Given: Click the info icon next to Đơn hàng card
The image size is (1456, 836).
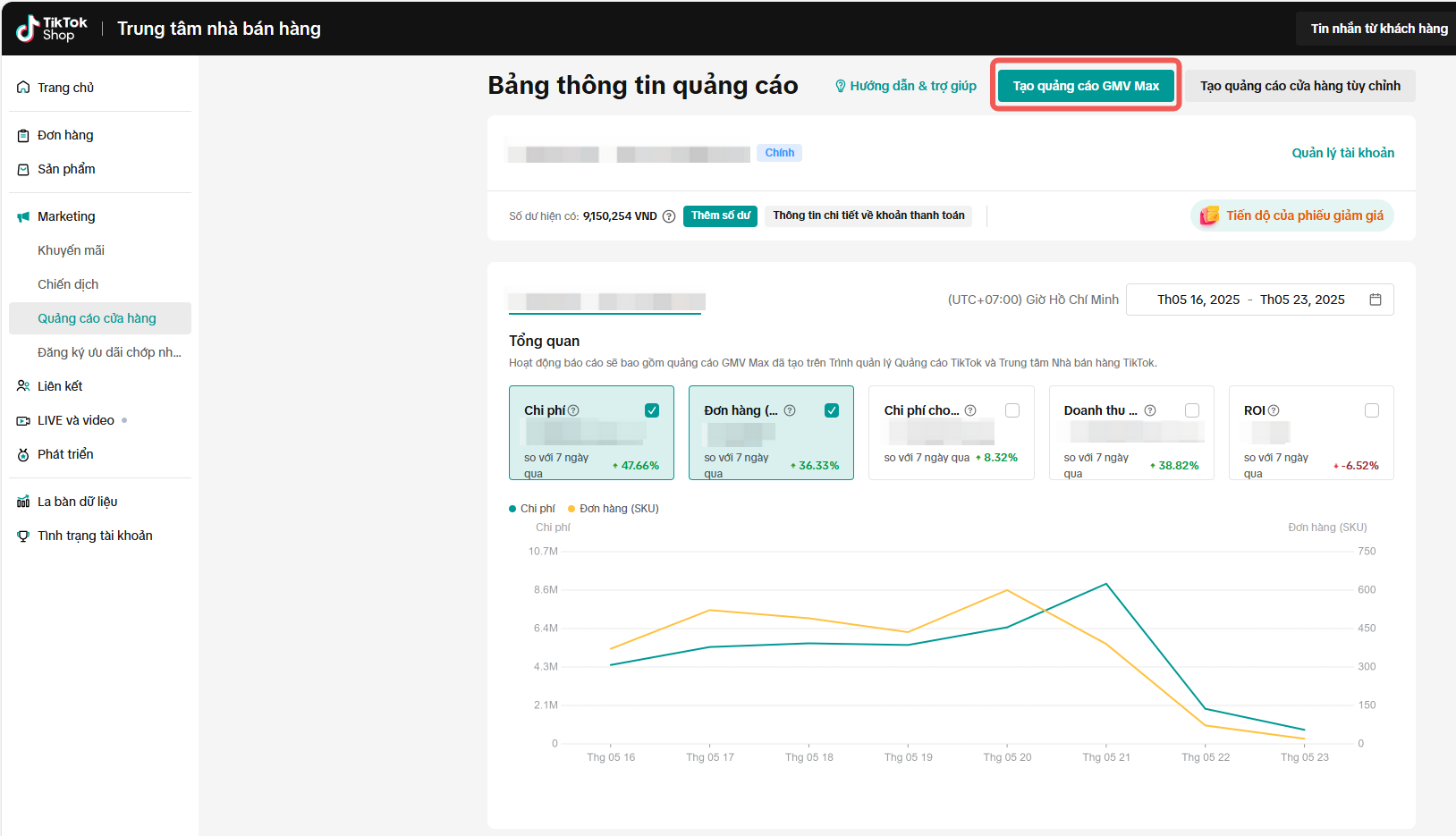Looking at the screenshot, I should point(790,410).
